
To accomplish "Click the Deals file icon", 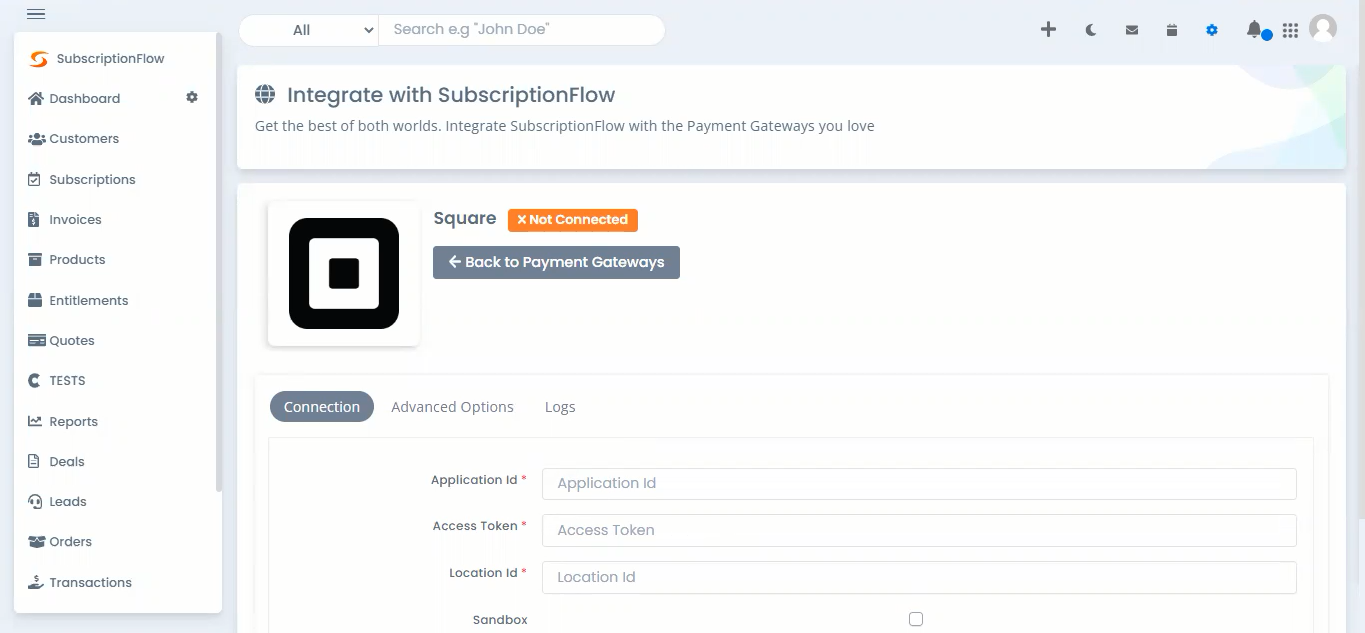I will [x=34, y=461].
